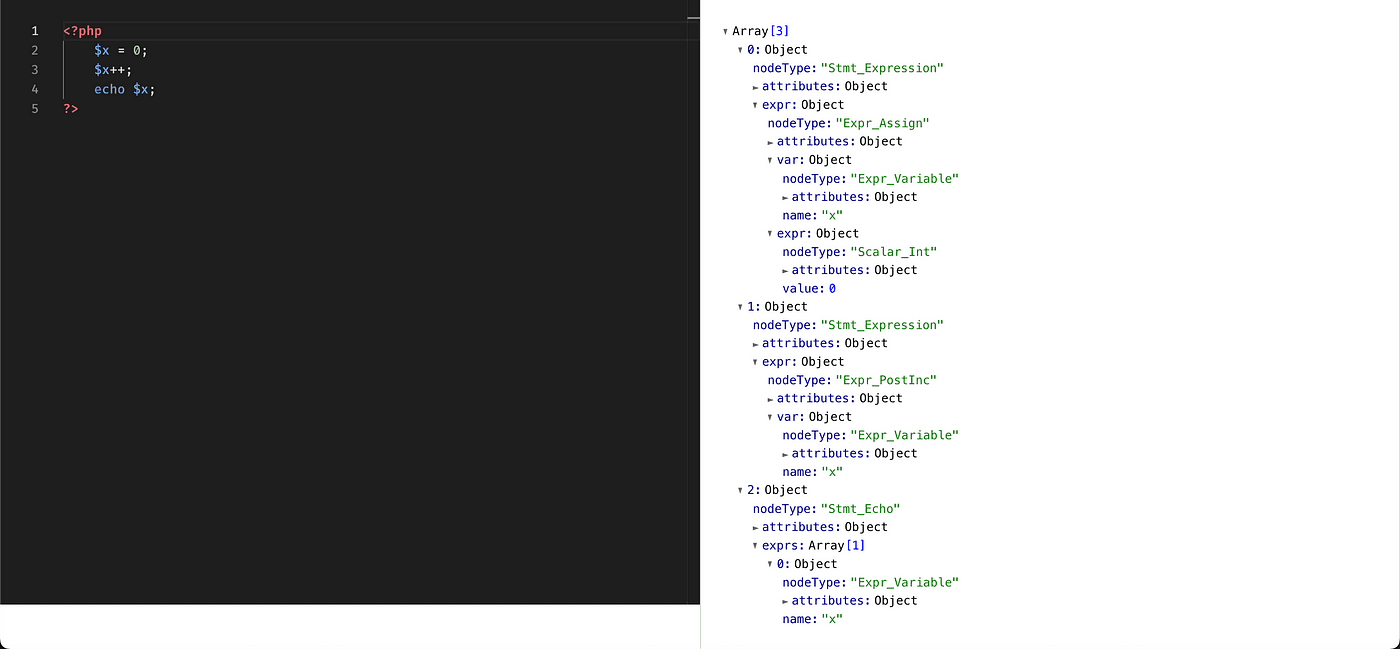Click line number 3 in the editor gutter
Image resolution: width=1400 pixels, height=649 pixels.
[x=35, y=69]
